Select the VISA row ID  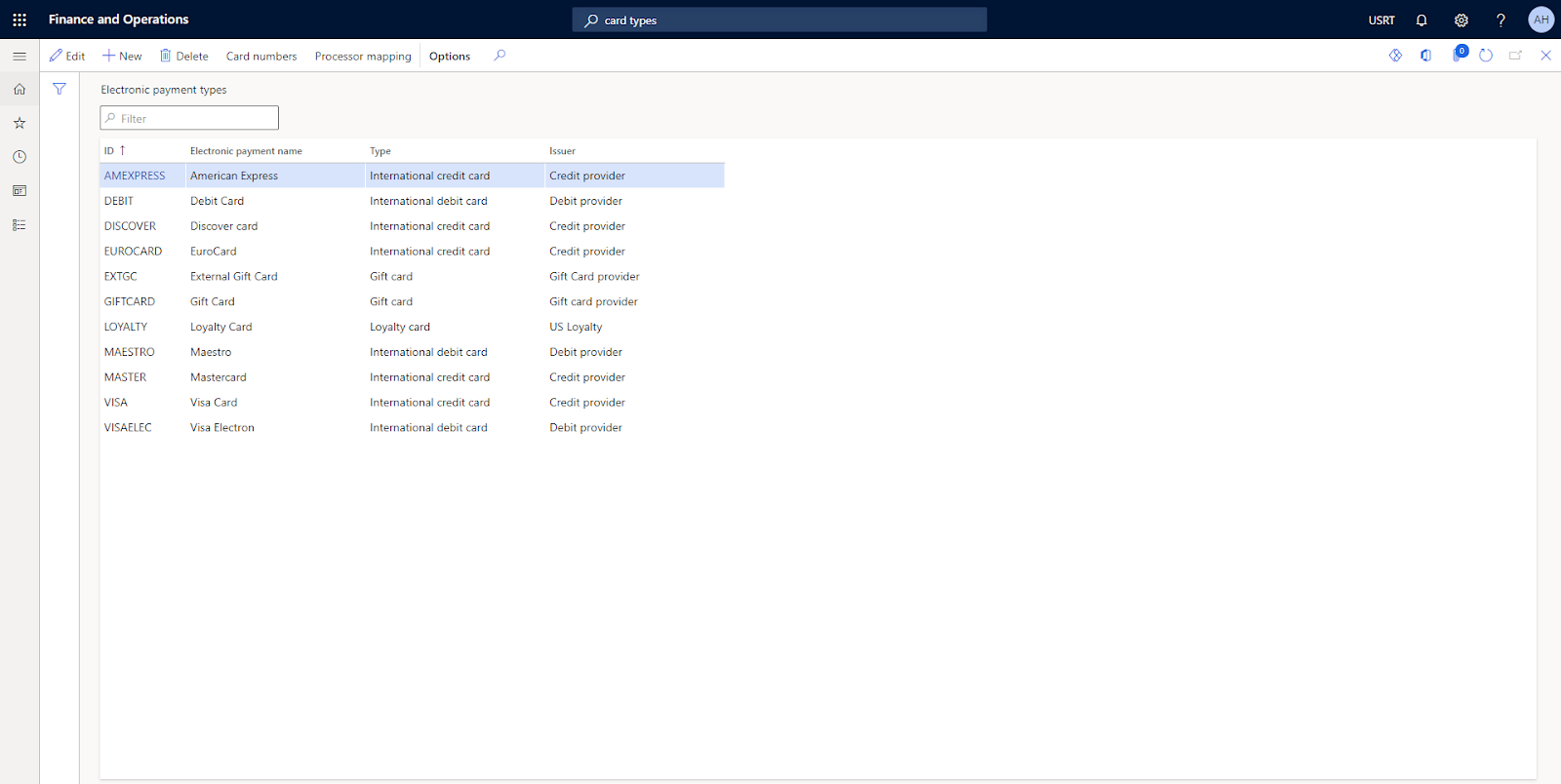[x=116, y=403]
